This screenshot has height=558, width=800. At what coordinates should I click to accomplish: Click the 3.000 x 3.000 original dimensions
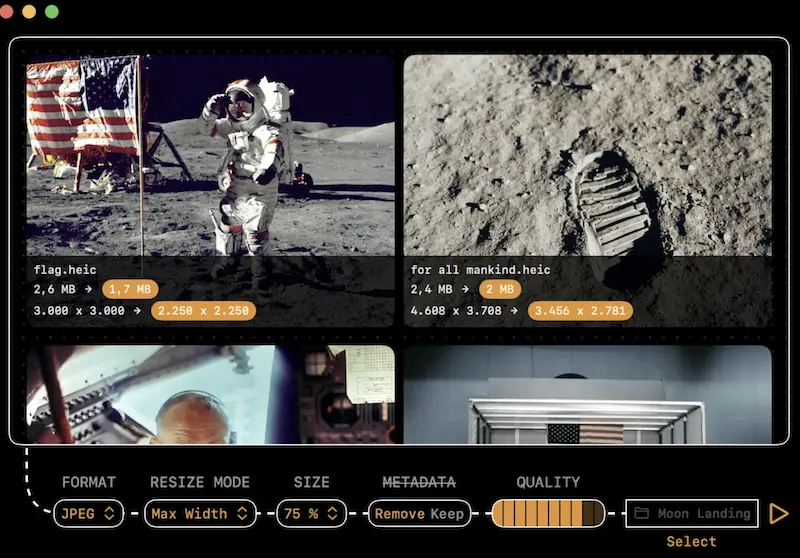(79, 311)
